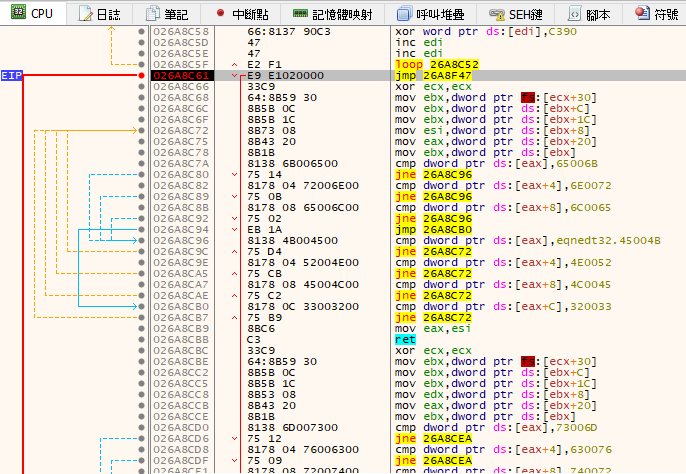
Task: Click the jump arrow on 75 B9 row
Action: pyautogui.click(x=234, y=317)
